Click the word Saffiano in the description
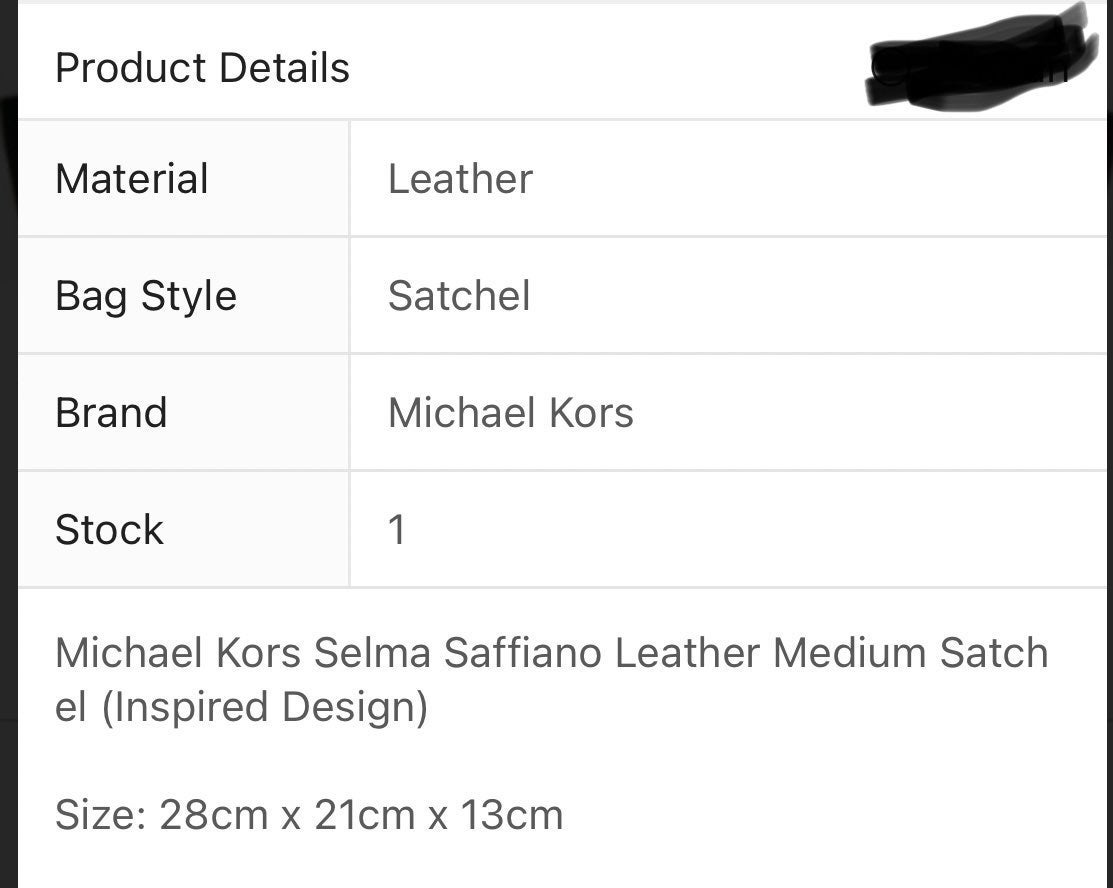The height and width of the screenshot is (888, 1113). (522, 652)
